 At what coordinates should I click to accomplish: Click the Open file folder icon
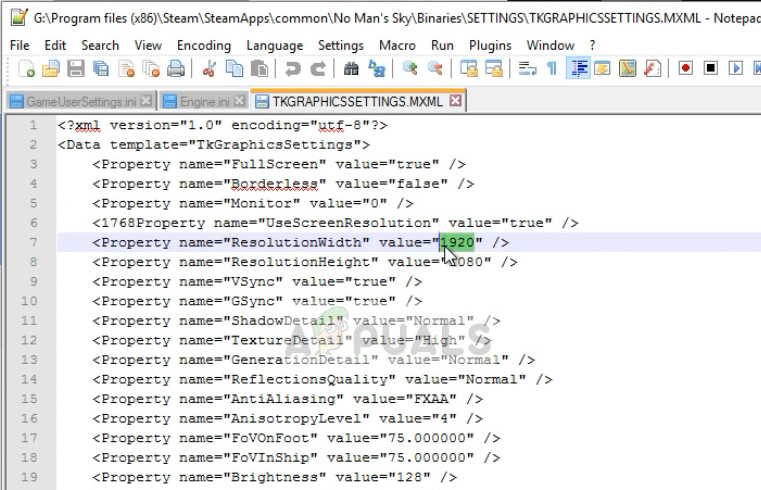point(50,69)
